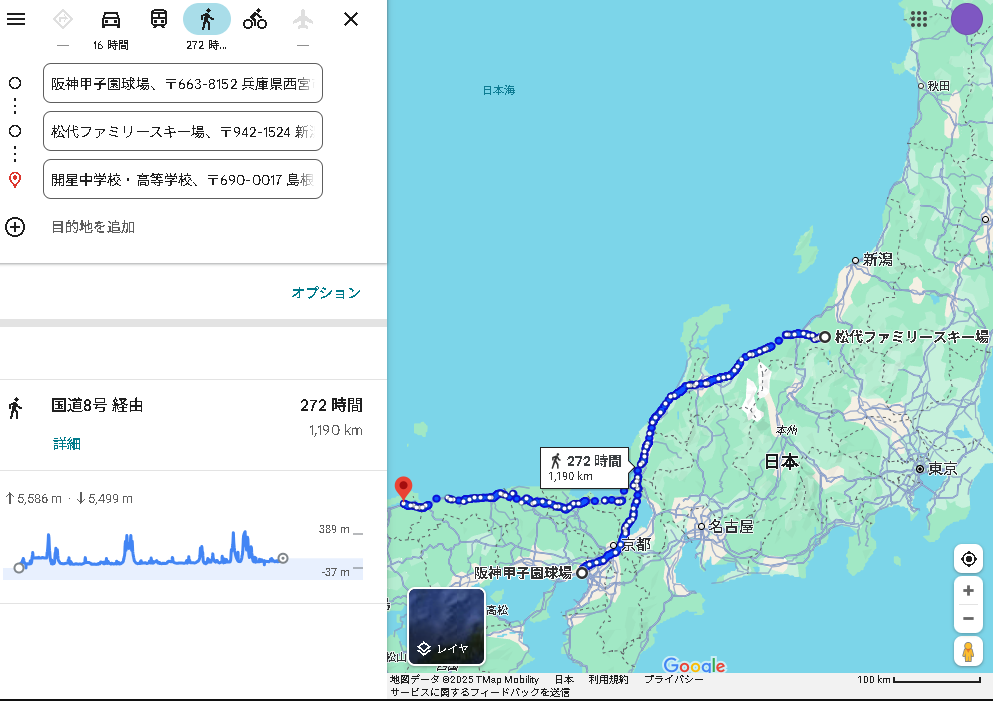The image size is (993, 701).
Task: Click the starting point circle icon
Action: [15, 83]
